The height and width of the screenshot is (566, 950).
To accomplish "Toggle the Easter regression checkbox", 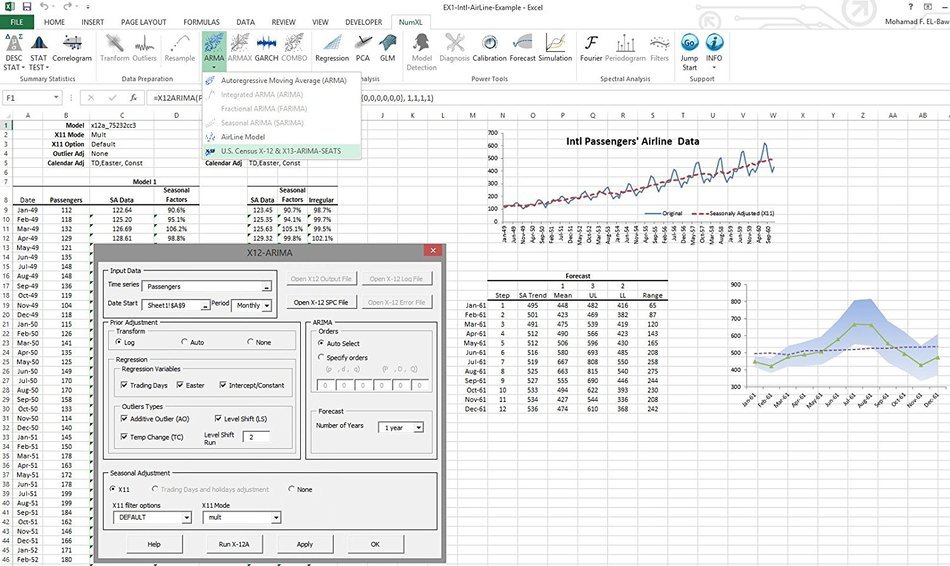I will click(x=190, y=385).
